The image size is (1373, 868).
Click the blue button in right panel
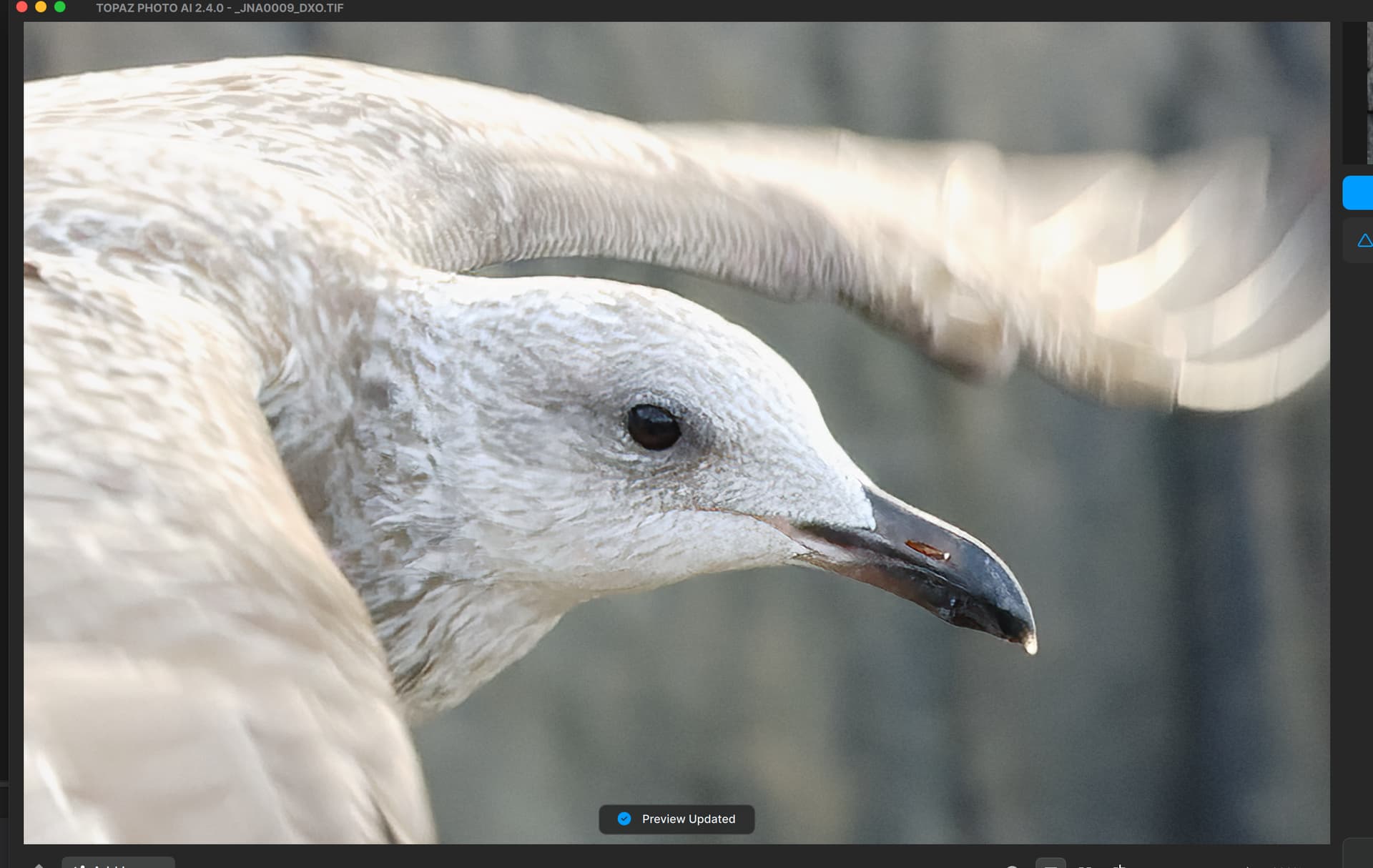(x=1358, y=193)
